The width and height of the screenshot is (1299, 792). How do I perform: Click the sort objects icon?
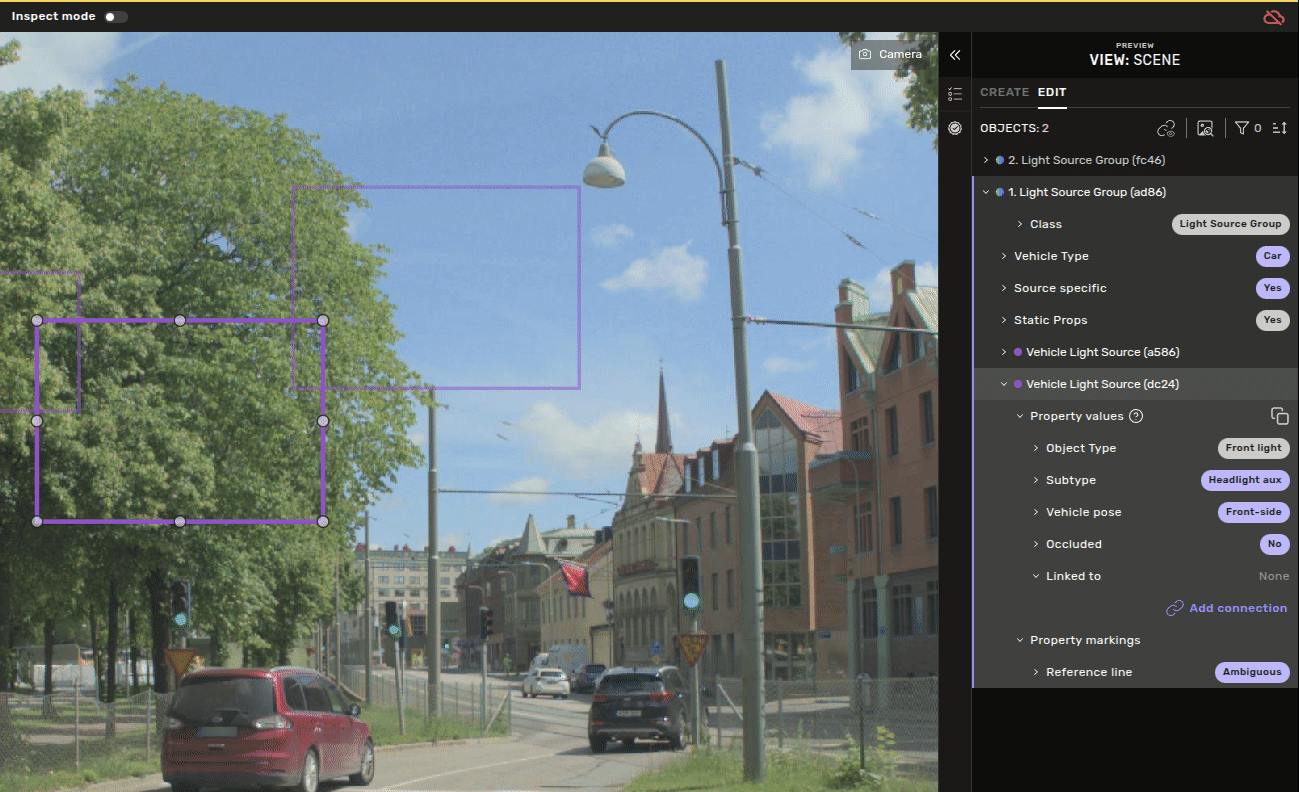(1279, 128)
